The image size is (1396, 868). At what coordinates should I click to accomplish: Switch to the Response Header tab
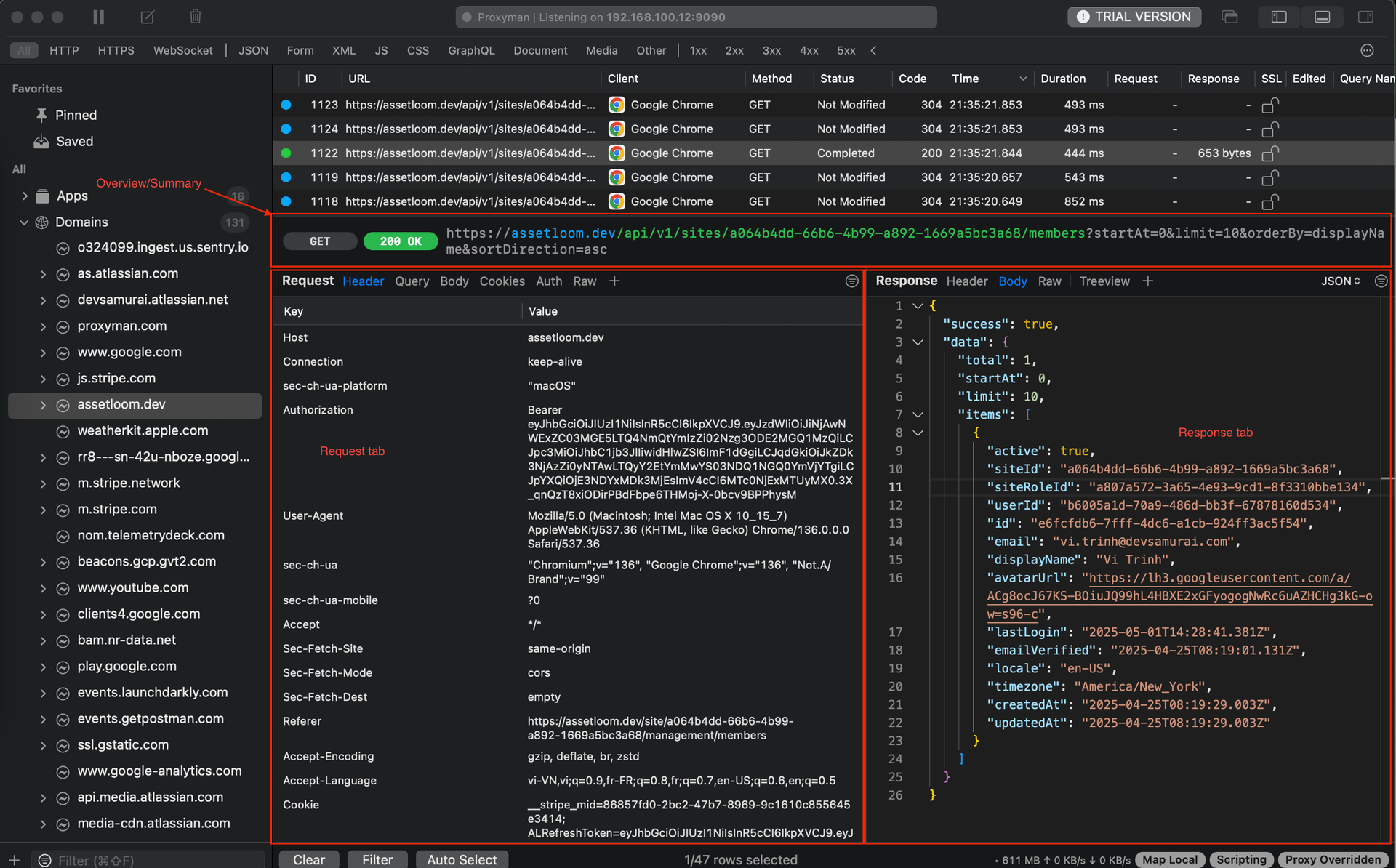coord(966,281)
